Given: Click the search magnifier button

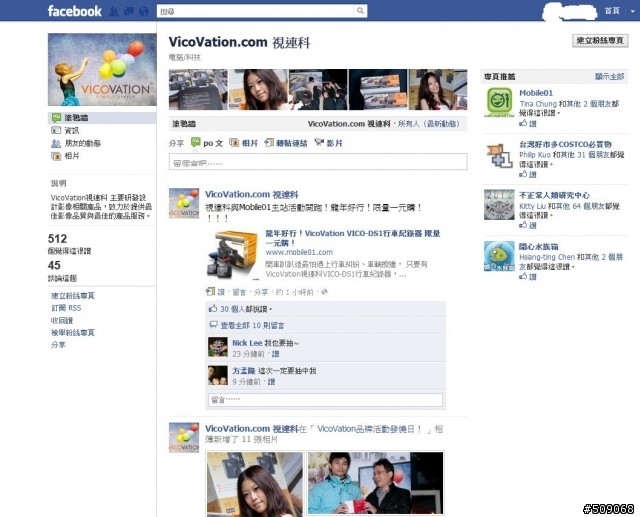Looking at the screenshot, I should click(360, 11).
